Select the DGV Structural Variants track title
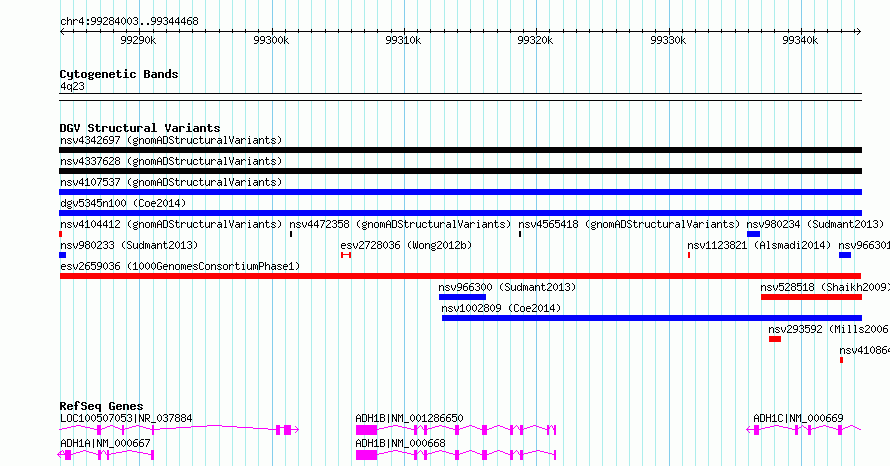This screenshot has width=890, height=466. coord(140,128)
